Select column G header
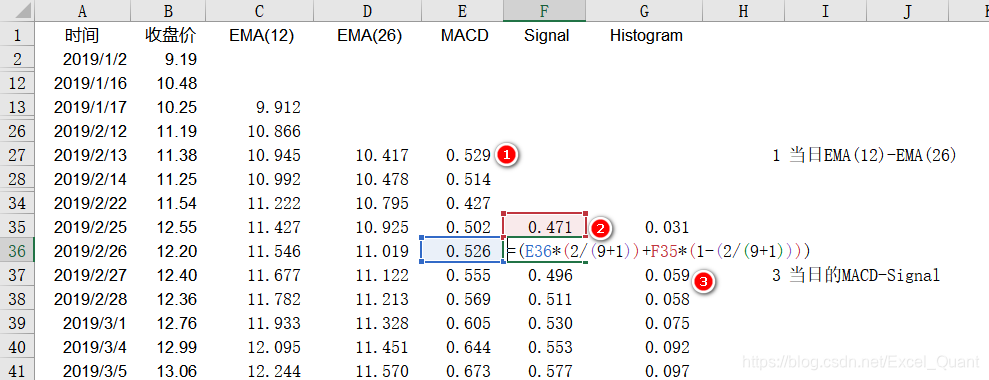Image resolution: width=989 pixels, height=380 pixels. point(644,11)
